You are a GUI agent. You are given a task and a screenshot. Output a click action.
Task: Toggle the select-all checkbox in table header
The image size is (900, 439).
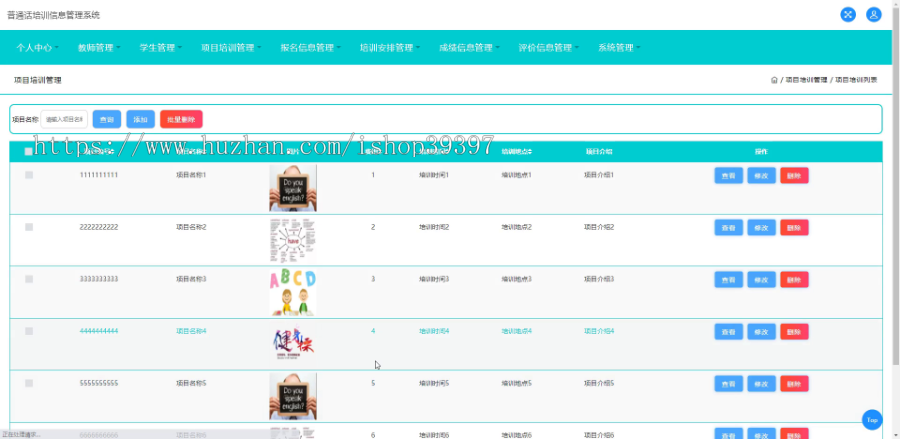[29, 152]
